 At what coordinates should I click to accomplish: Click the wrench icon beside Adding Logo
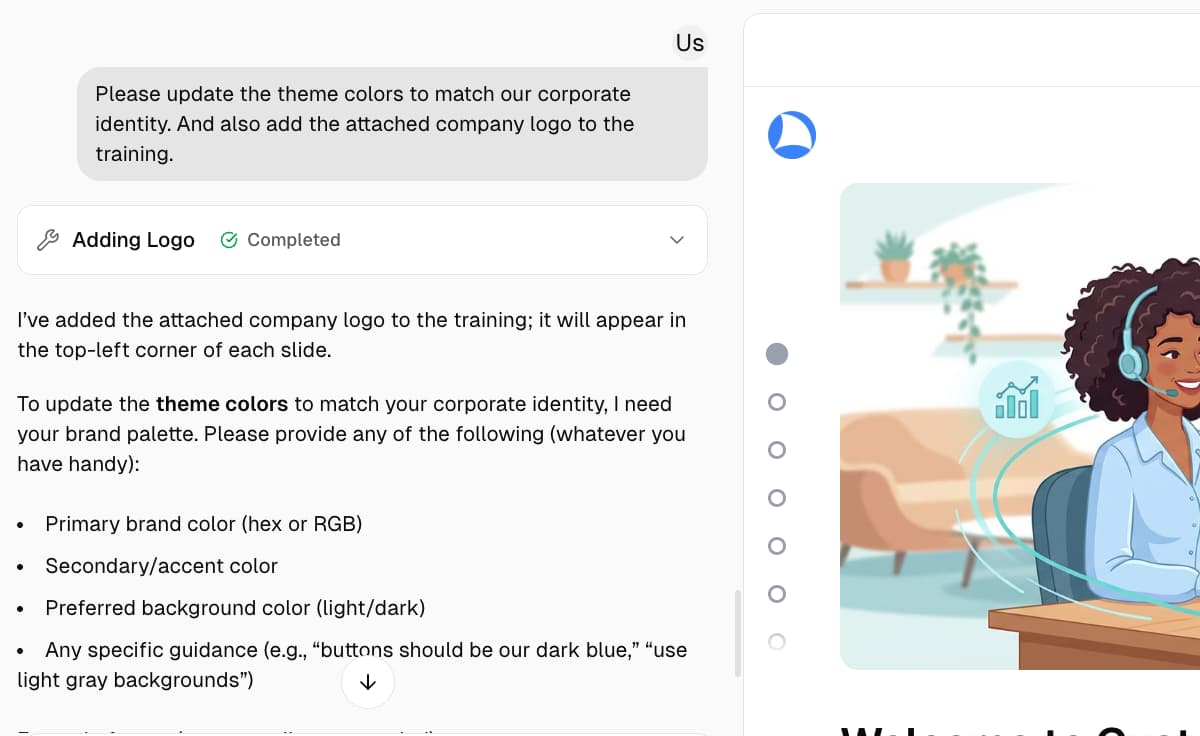pos(47,240)
